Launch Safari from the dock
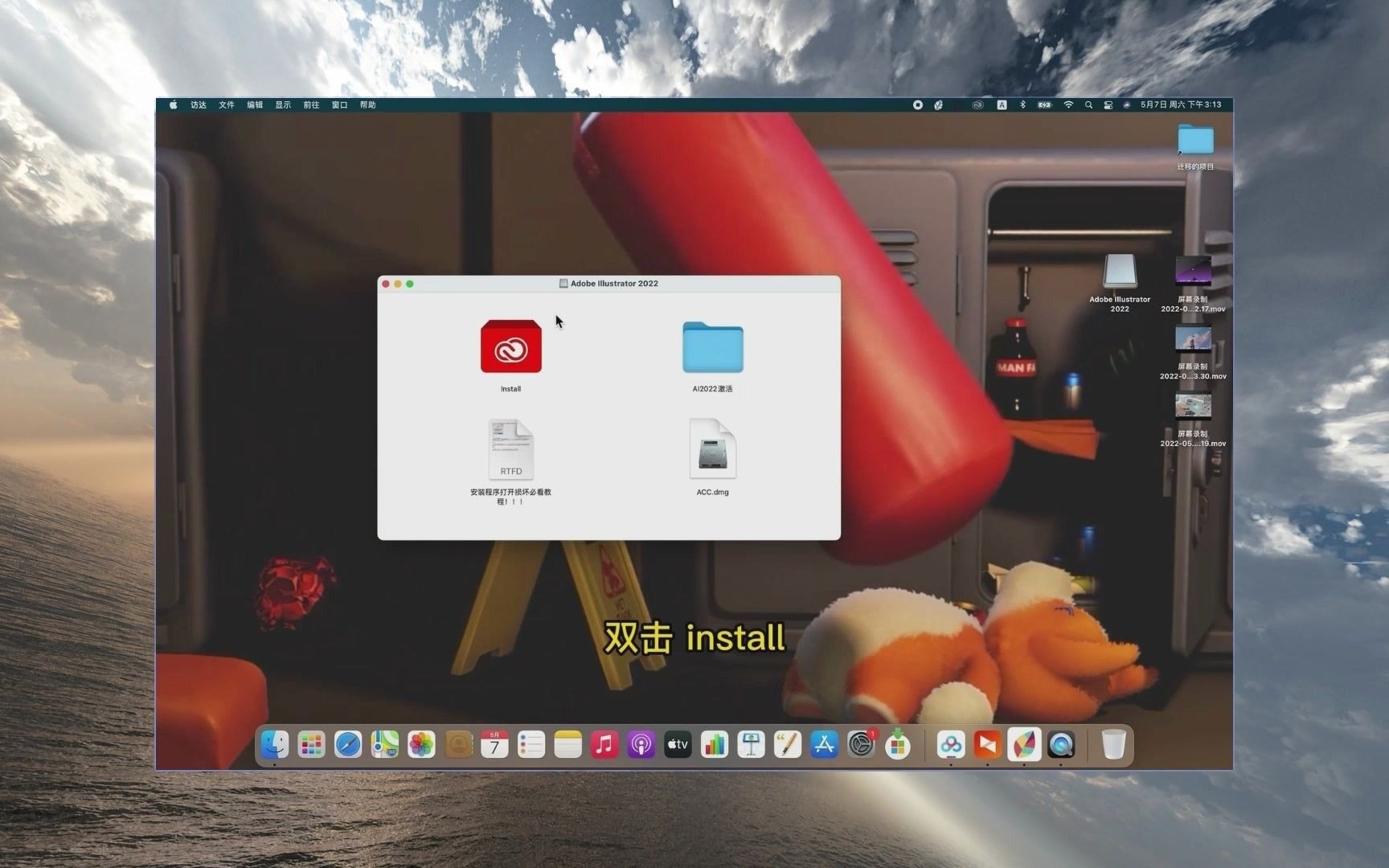 coord(348,745)
